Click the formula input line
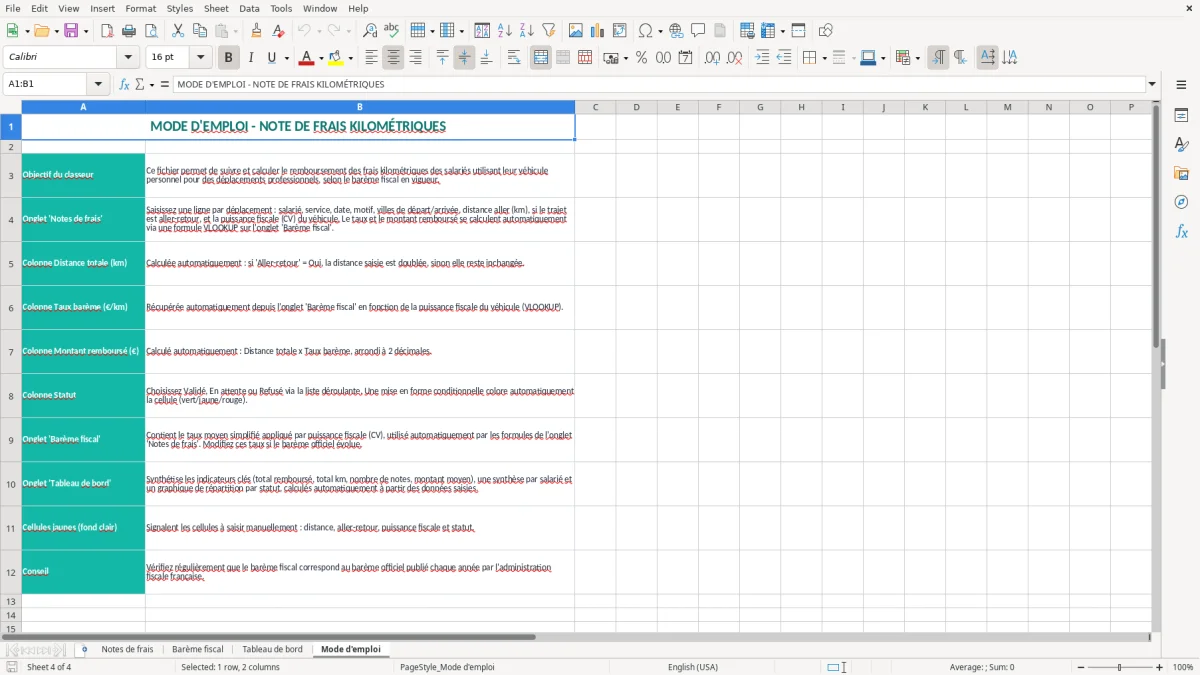This screenshot has height=675, width=1200. 659,84
